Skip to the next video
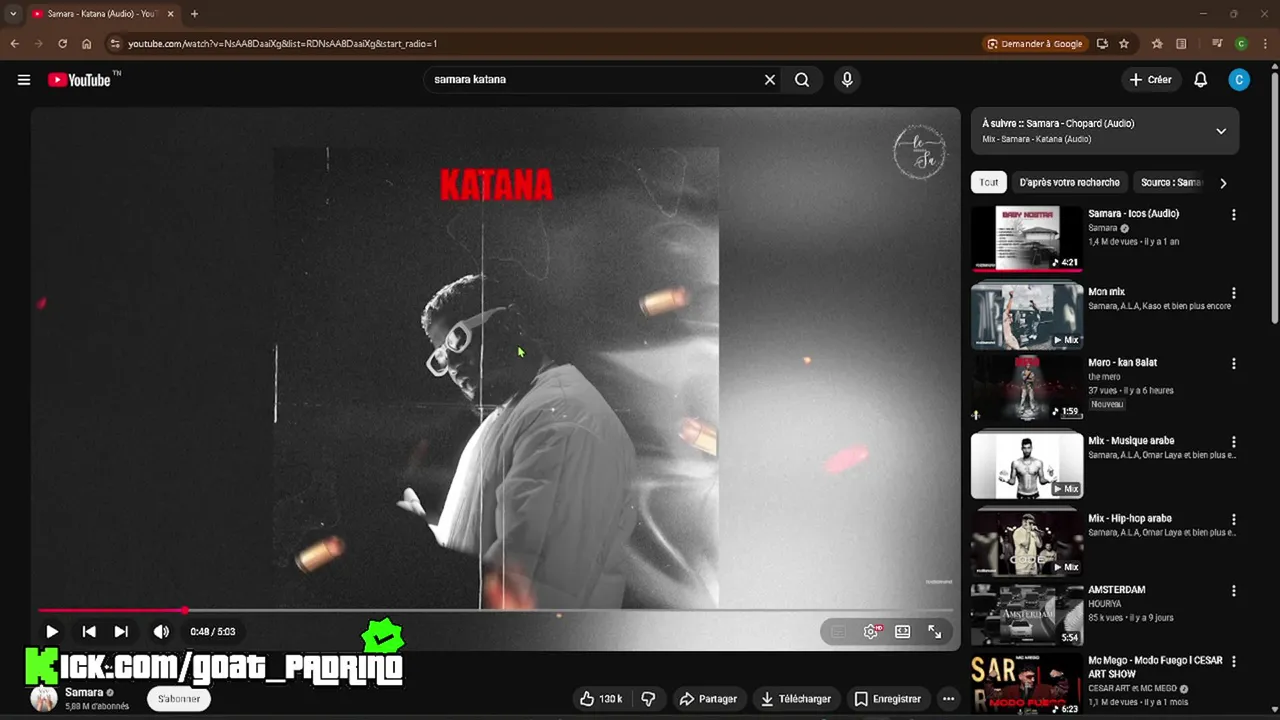Viewport: 1280px width, 720px height. click(x=121, y=632)
